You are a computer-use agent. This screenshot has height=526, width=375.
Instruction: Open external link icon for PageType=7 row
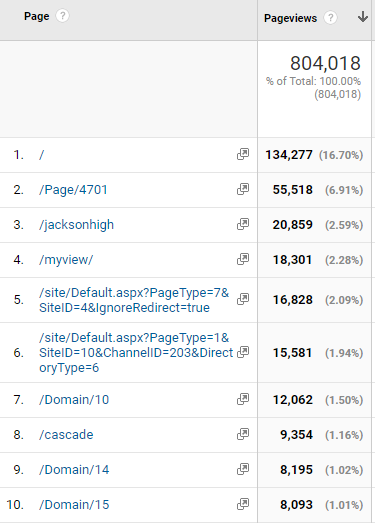click(x=243, y=299)
